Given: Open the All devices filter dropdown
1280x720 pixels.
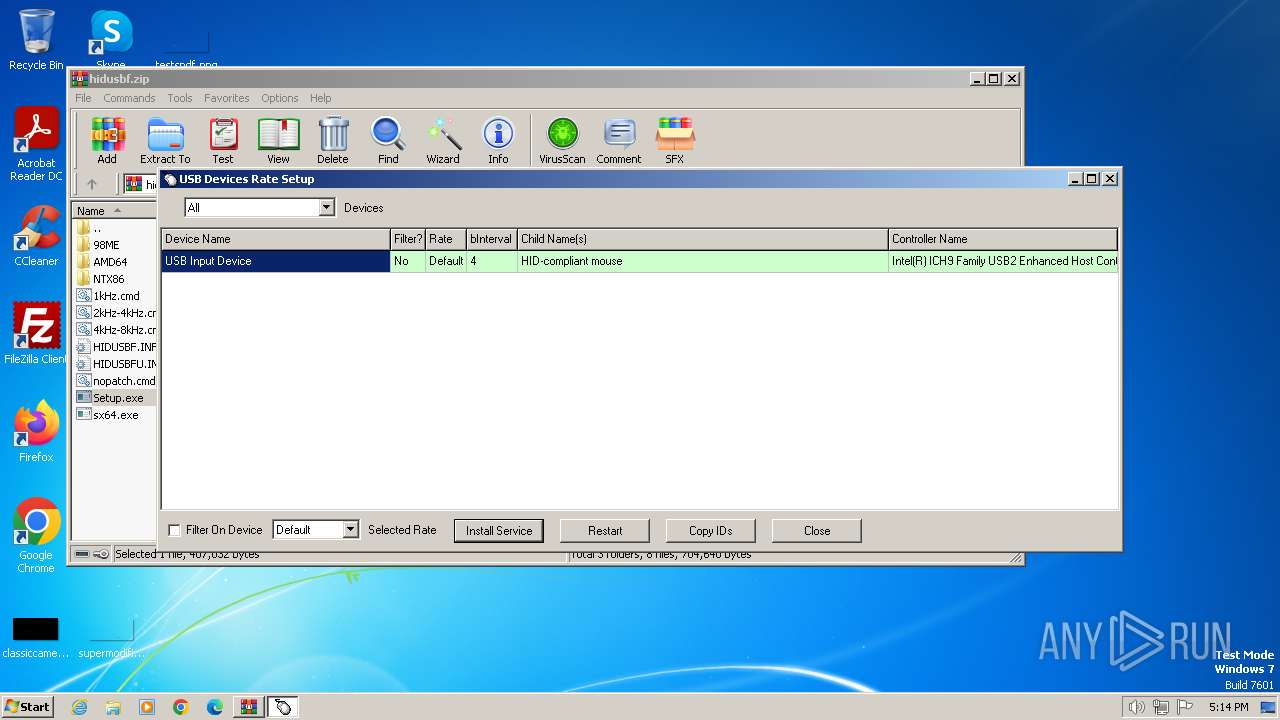Looking at the screenshot, I should click(326, 207).
